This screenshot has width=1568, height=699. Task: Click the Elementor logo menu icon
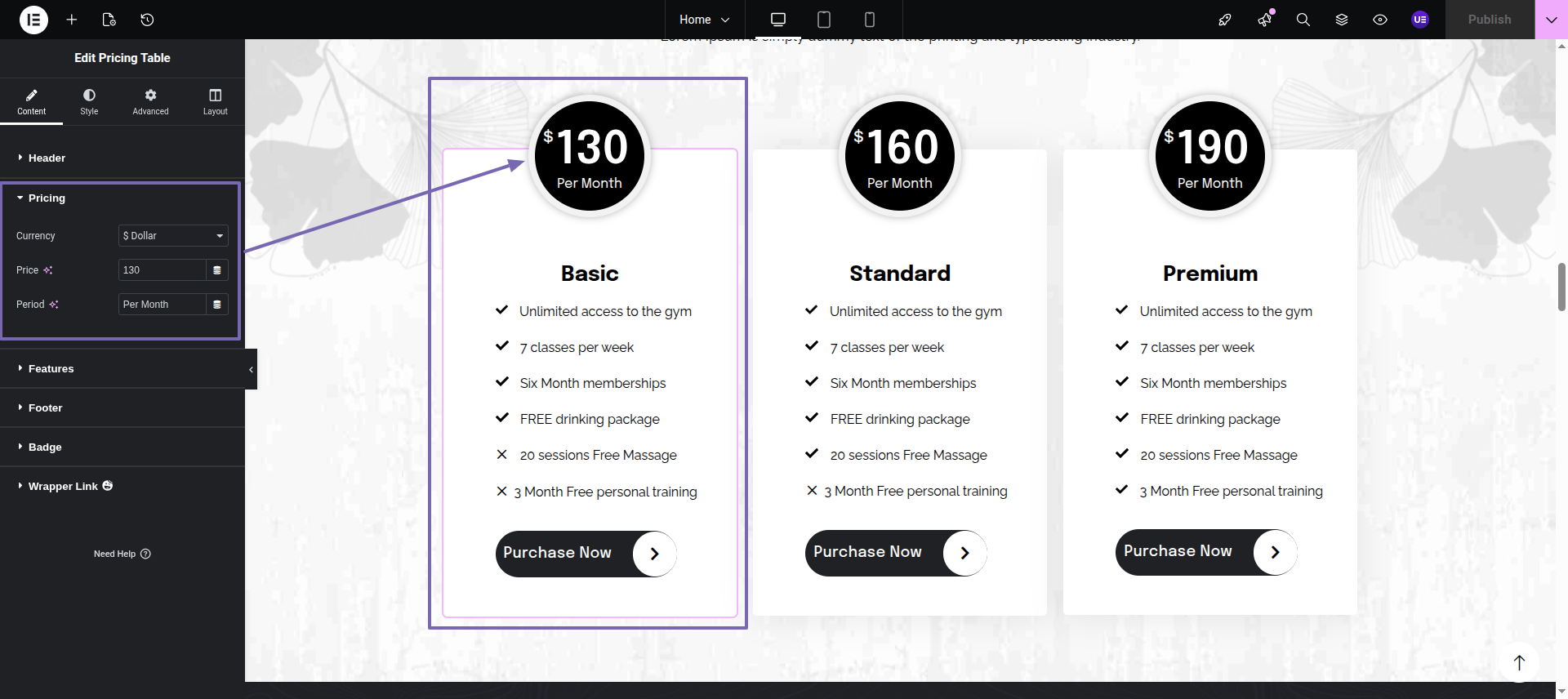[33, 20]
